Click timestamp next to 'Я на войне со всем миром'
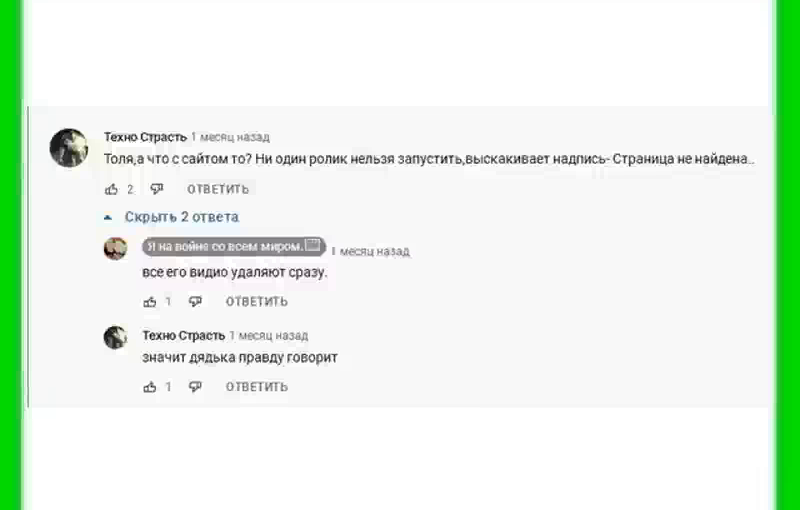The width and height of the screenshot is (800, 510). point(371,251)
